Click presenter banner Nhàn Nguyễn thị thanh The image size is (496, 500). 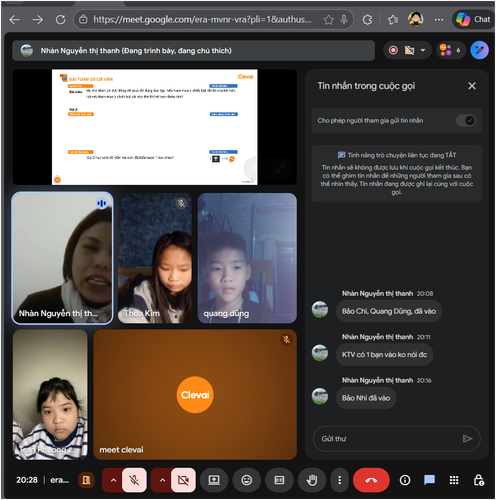point(194,51)
